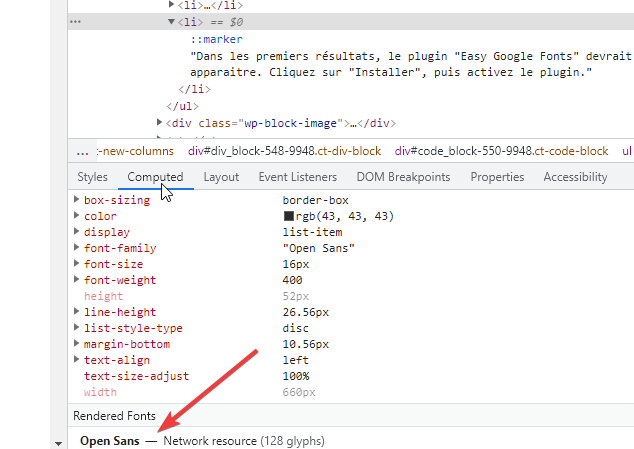Expand the box-sizing computed property
The height and width of the screenshot is (449, 634).
pyautogui.click(x=77, y=200)
